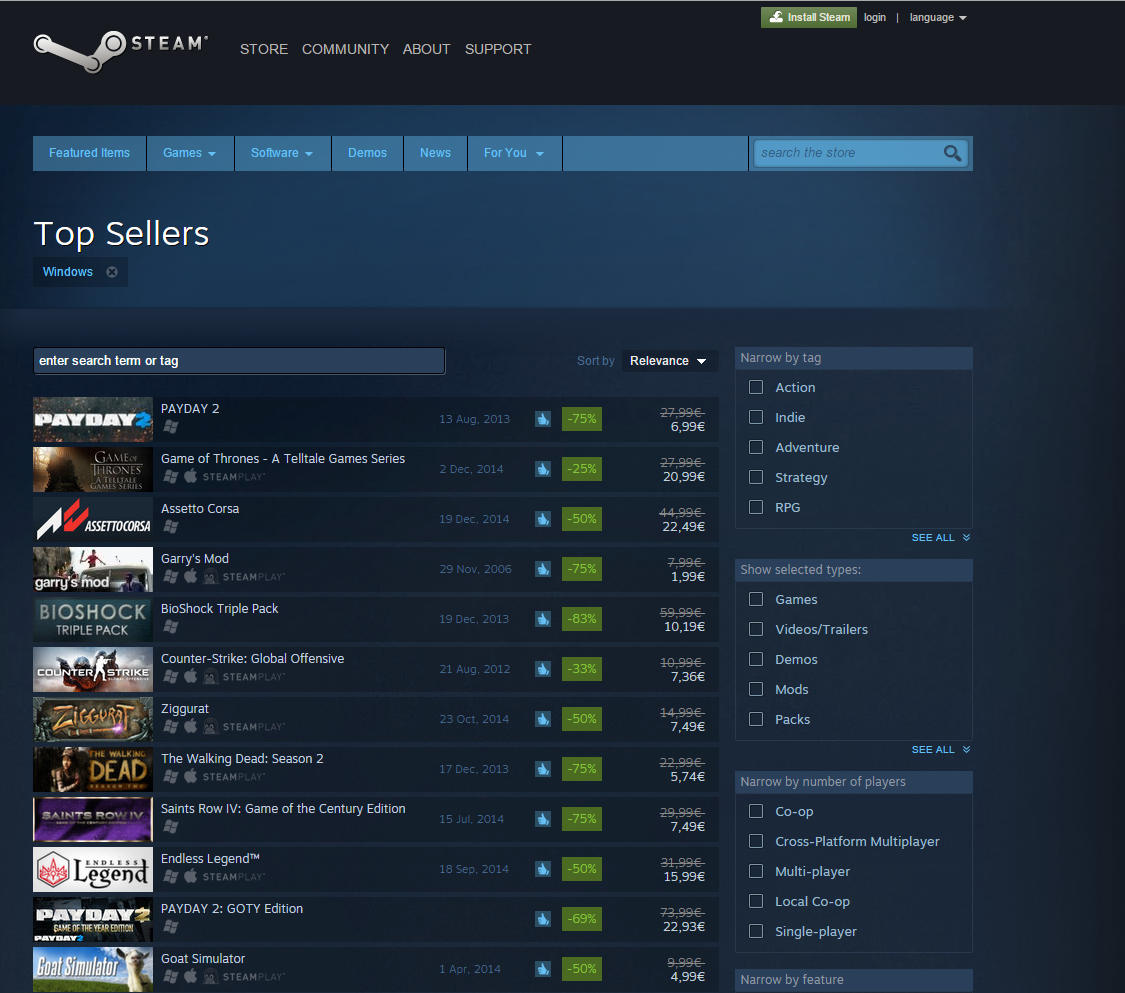Click the thumbs-up icon on the Endless Legend row
This screenshot has height=993, width=1125.
543,869
